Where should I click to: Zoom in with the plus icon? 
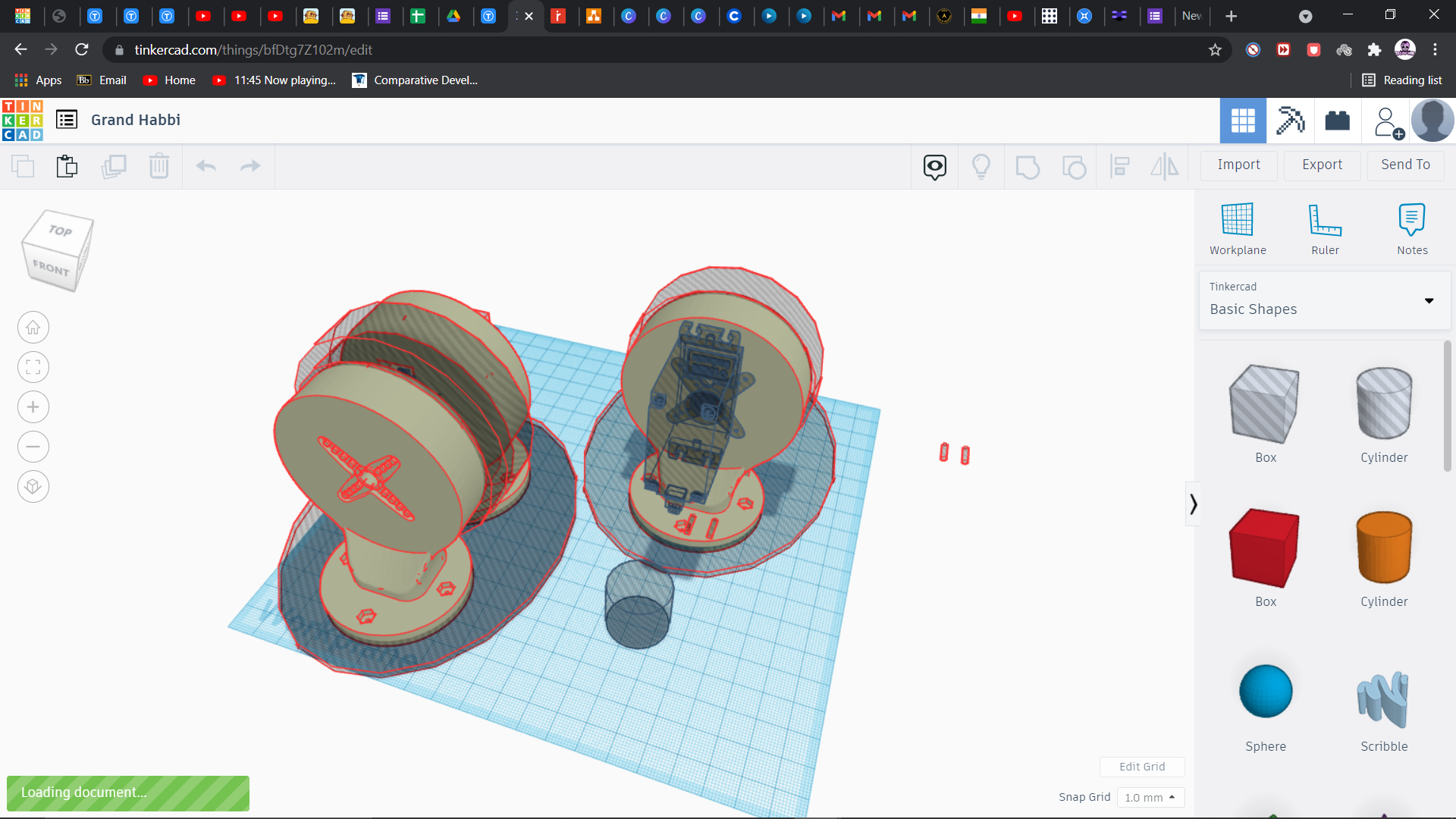coord(33,407)
